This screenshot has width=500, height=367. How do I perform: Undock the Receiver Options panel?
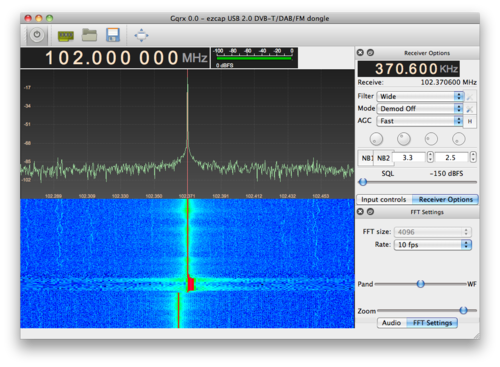(370, 53)
